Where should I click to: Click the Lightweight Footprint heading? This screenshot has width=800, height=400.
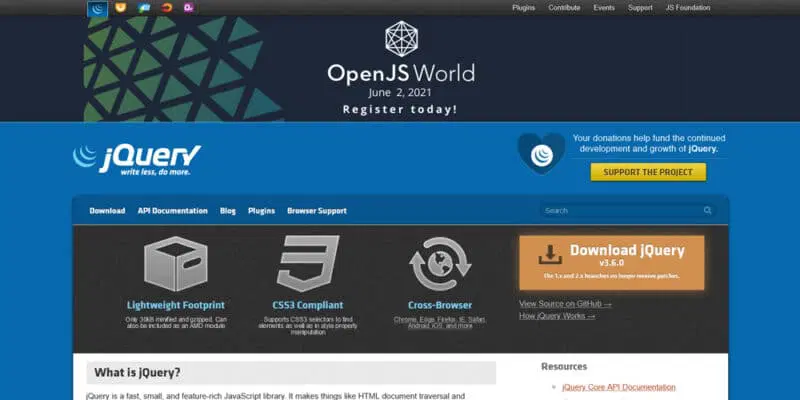tap(176, 305)
